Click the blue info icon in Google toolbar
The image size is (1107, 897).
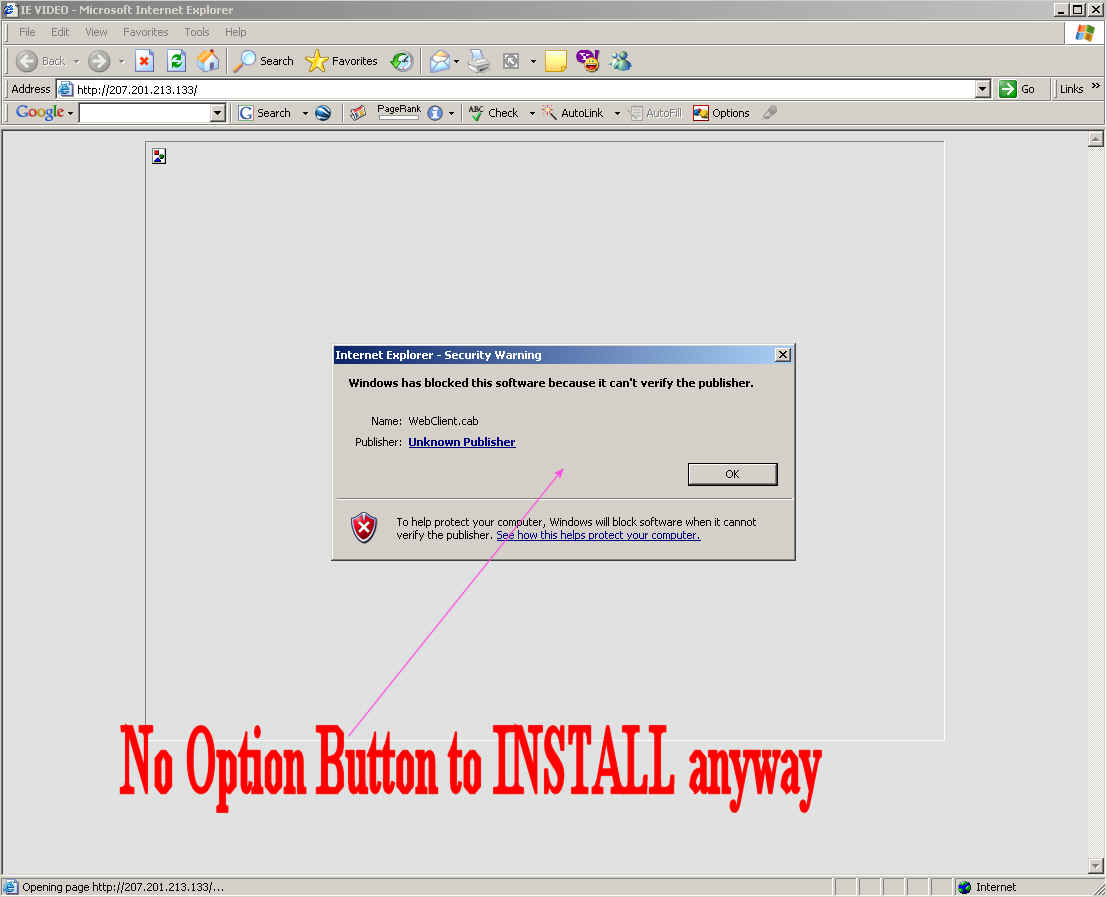click(435, 113)
